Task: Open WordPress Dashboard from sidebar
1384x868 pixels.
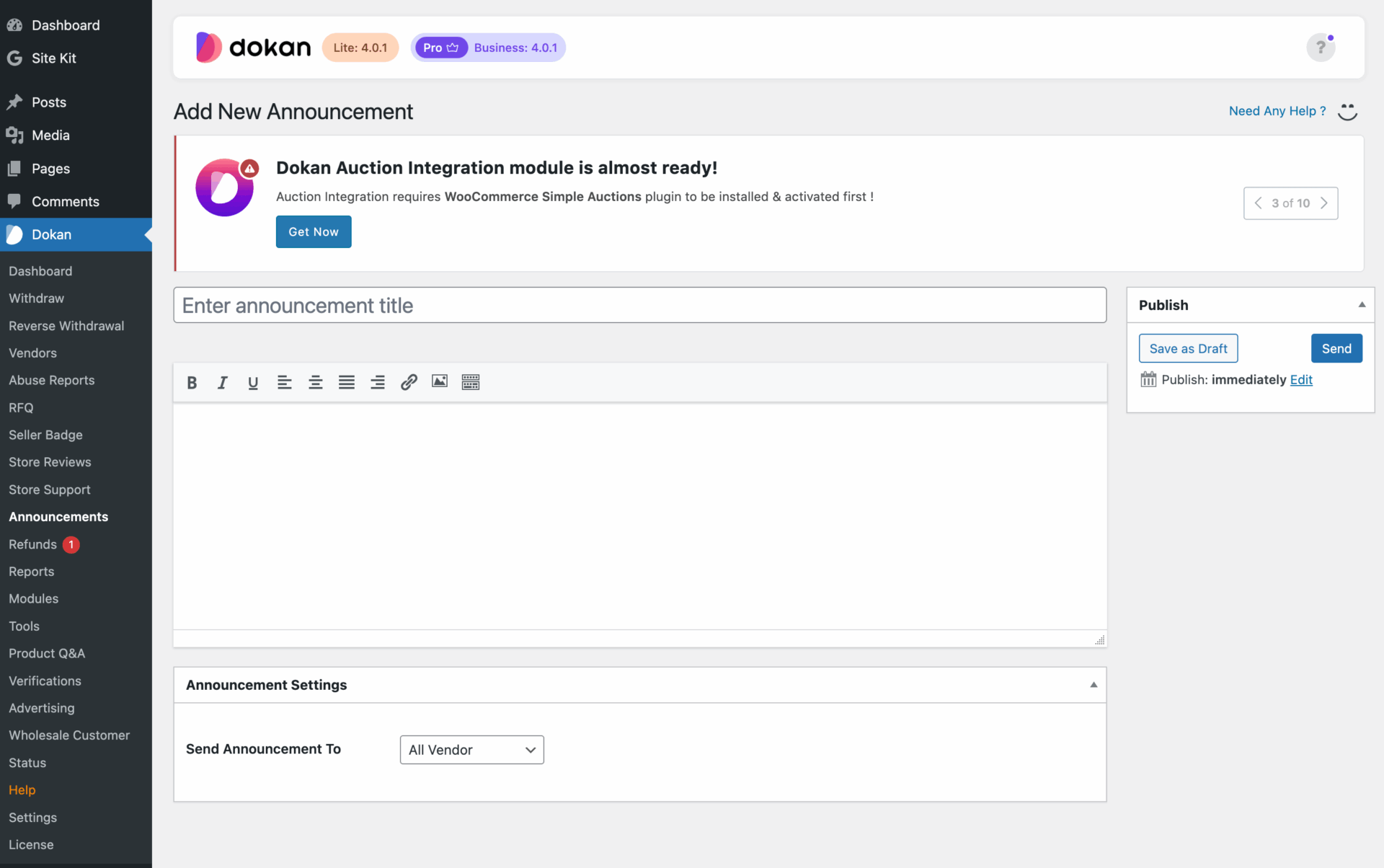Action: (x=76, y=25)
